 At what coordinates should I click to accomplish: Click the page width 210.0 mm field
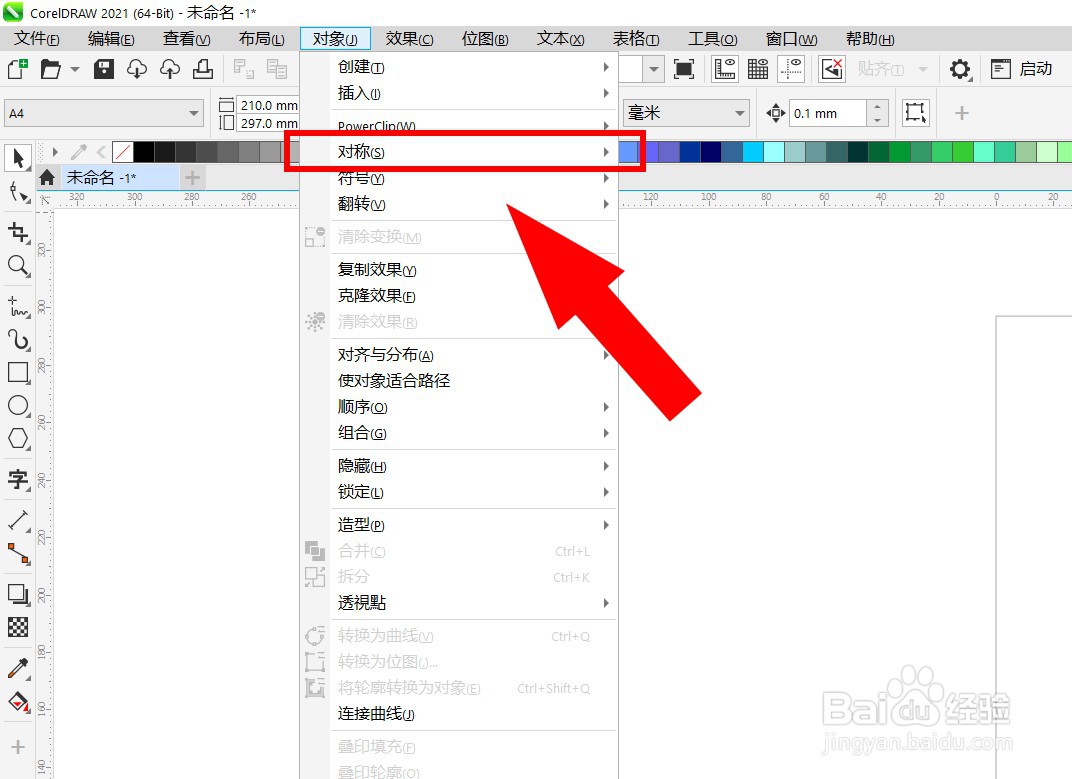(x=267, y=105)
